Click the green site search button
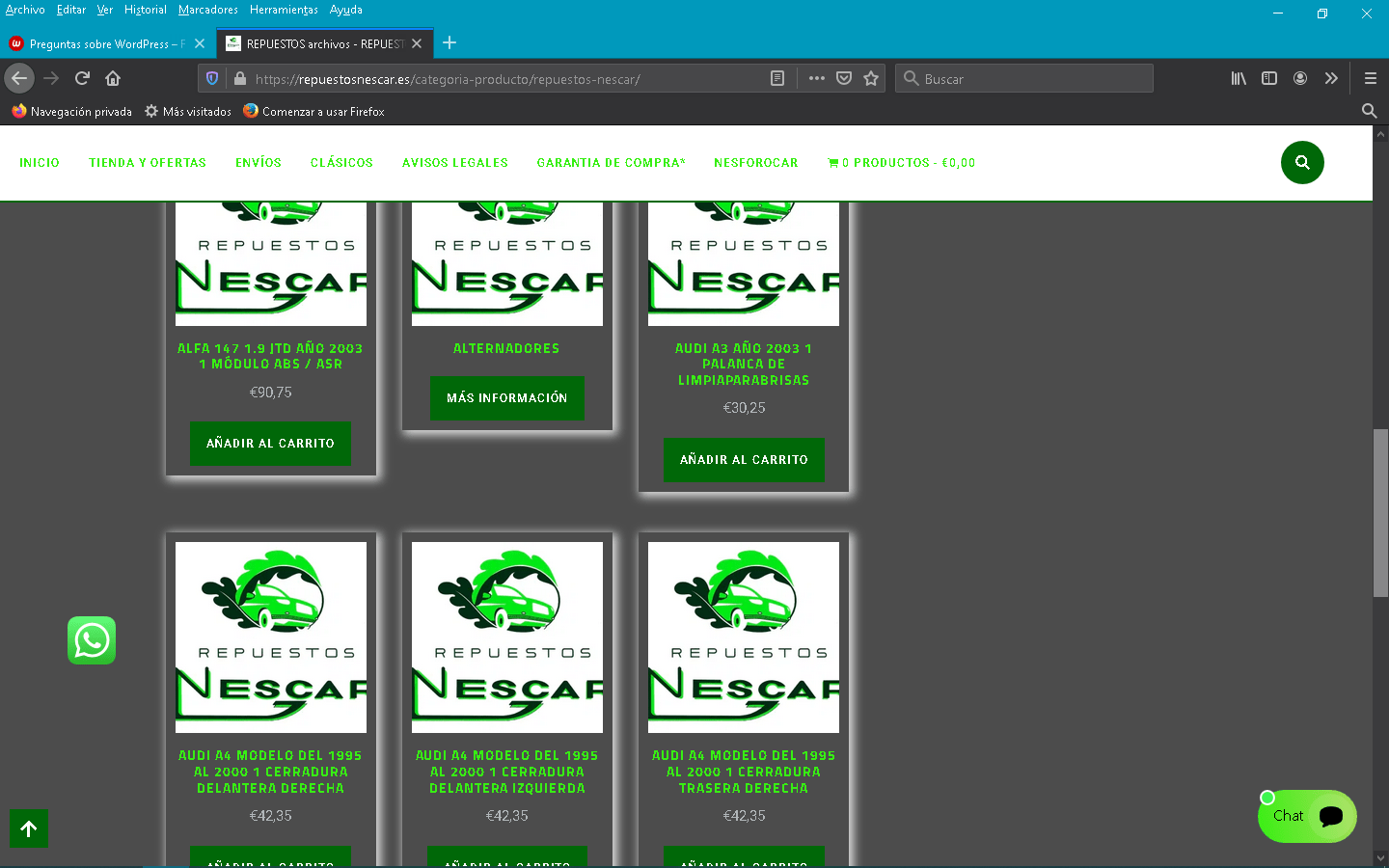Viewport: 1389px width, 868px height. coord(1302,162)
